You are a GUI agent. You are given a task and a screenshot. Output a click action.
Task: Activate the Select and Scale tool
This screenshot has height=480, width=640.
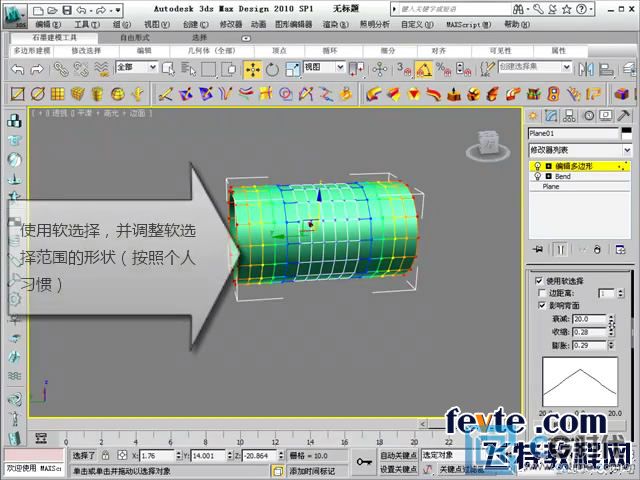point(293,69)
